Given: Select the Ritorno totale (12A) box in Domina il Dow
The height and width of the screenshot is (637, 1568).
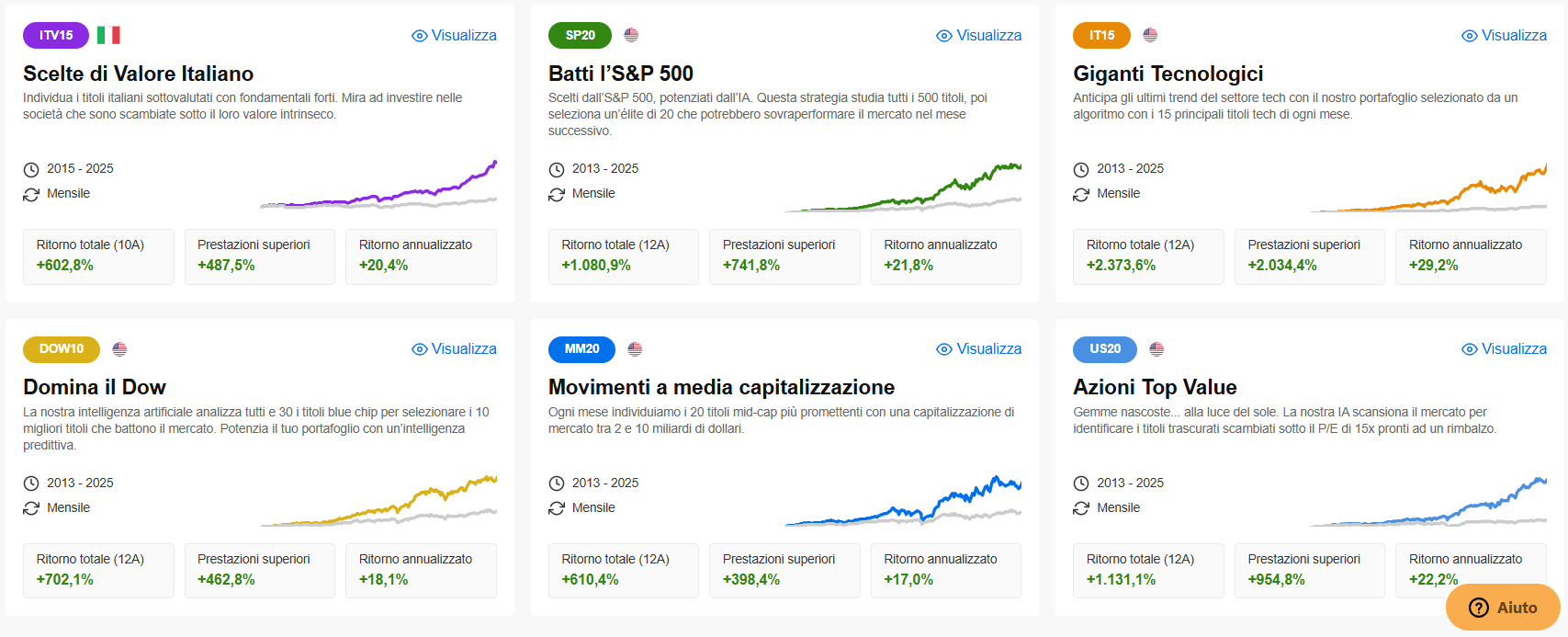Looking at the screenshot, I should [98, 570].
